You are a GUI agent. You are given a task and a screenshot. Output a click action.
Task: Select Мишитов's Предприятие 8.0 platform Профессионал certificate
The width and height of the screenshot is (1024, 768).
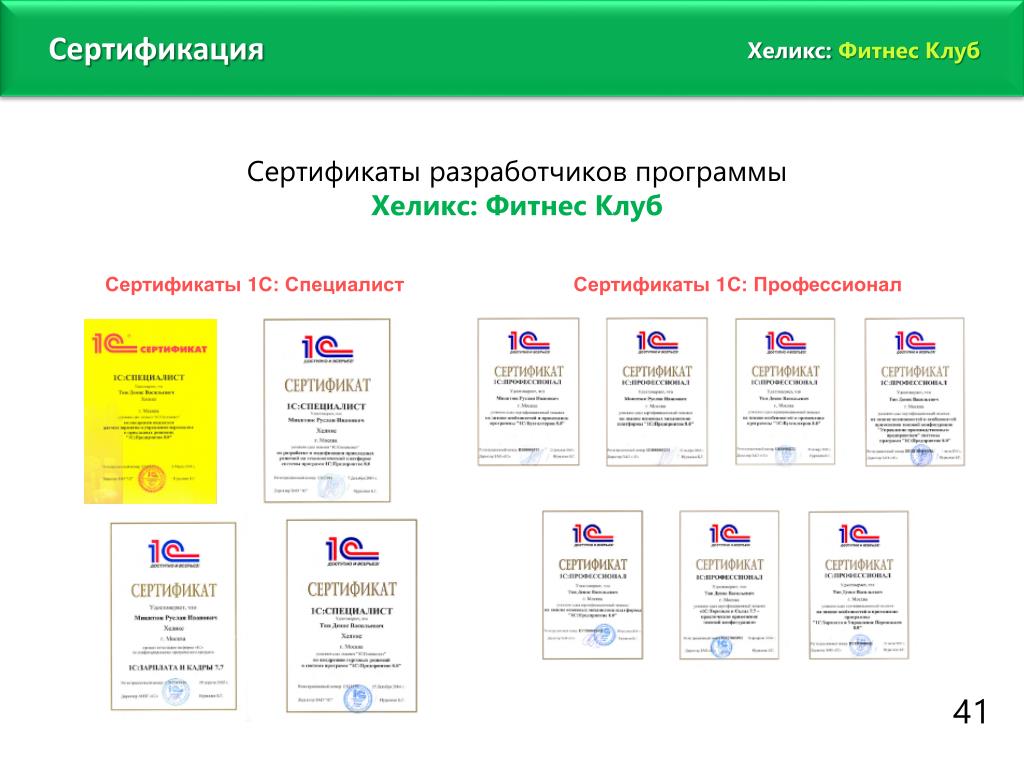pyautogui.click(x=657, y=391)
